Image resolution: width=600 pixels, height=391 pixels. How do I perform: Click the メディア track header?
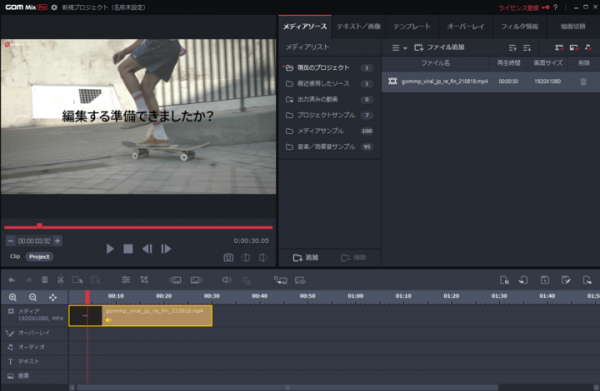click(x=35, y=315)
